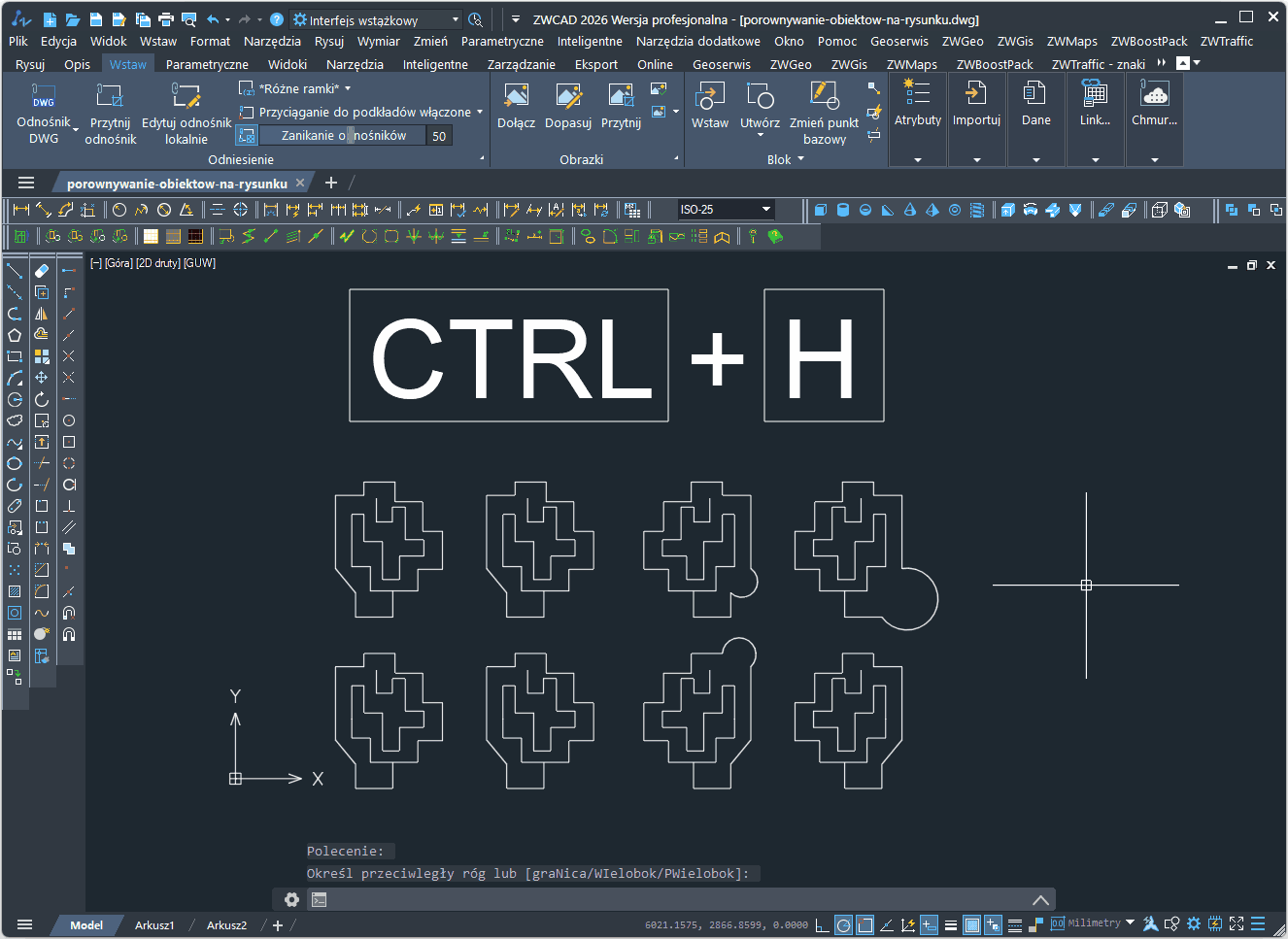Expand the ISO-25 dimension style dropdown
Image resolution: width=1288 pixels, height=939 pixels.
[x=766, y=210]
